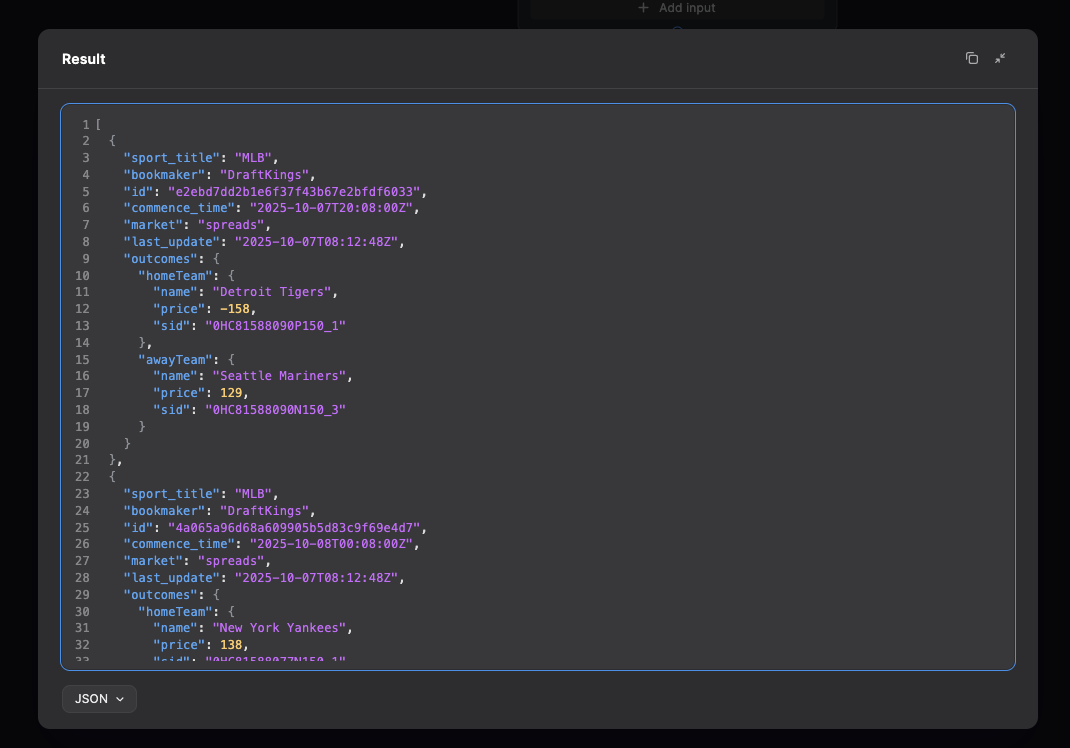
Task: Collapse the Result panel with minimize icon
Action: [x=1000, y=59]
